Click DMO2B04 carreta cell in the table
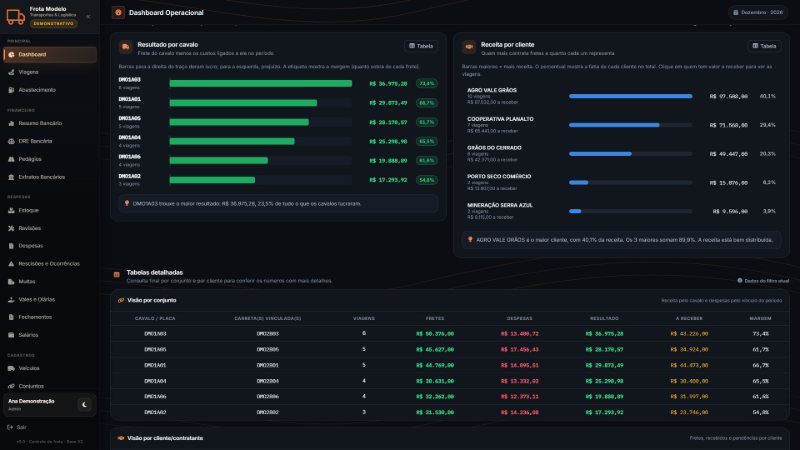 [x=268, y=381]
